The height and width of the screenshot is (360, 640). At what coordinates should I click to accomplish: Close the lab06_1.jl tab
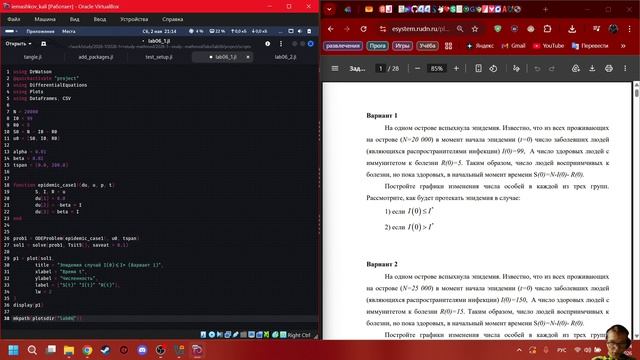pyautogui.click(x=248, y=57)
